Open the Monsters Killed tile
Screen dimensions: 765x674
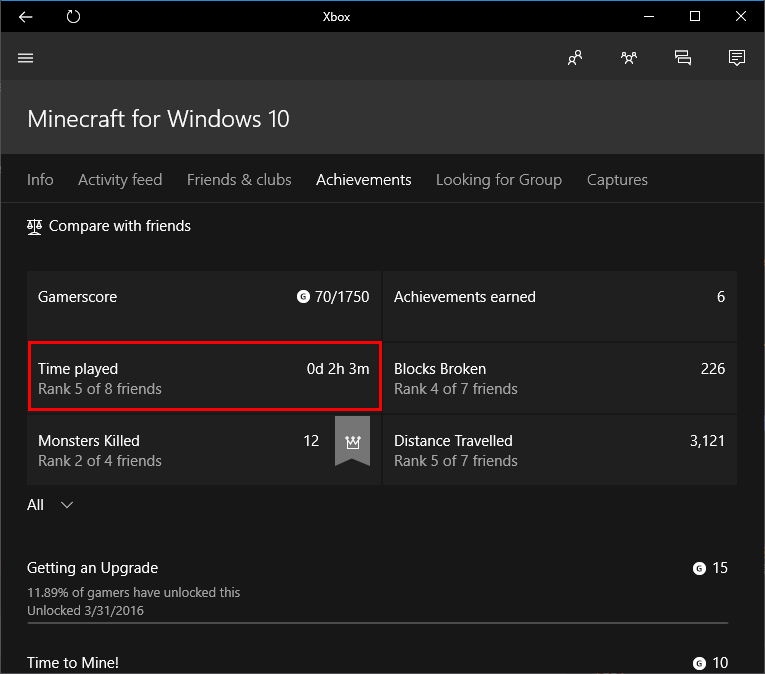pos(204,450)
